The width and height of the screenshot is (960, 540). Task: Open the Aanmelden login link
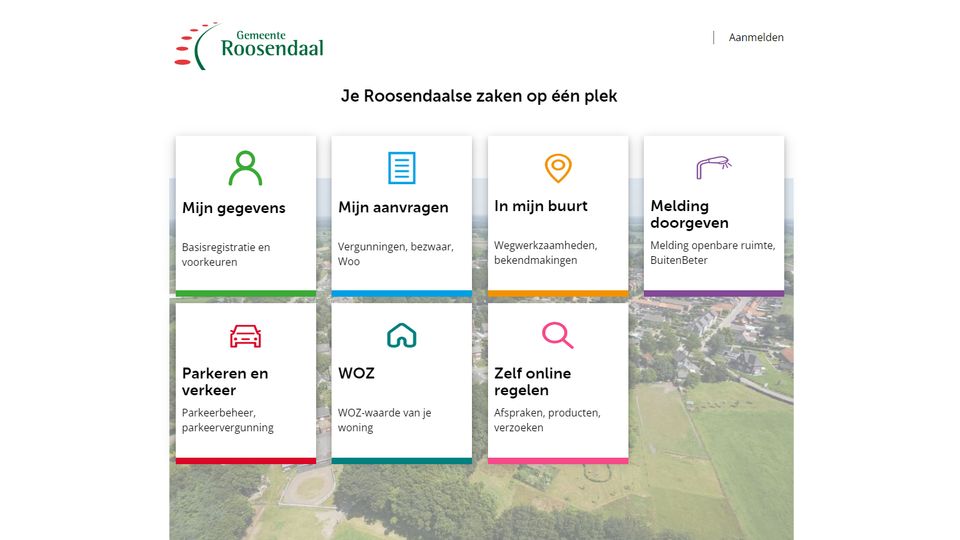coord(756,38)
